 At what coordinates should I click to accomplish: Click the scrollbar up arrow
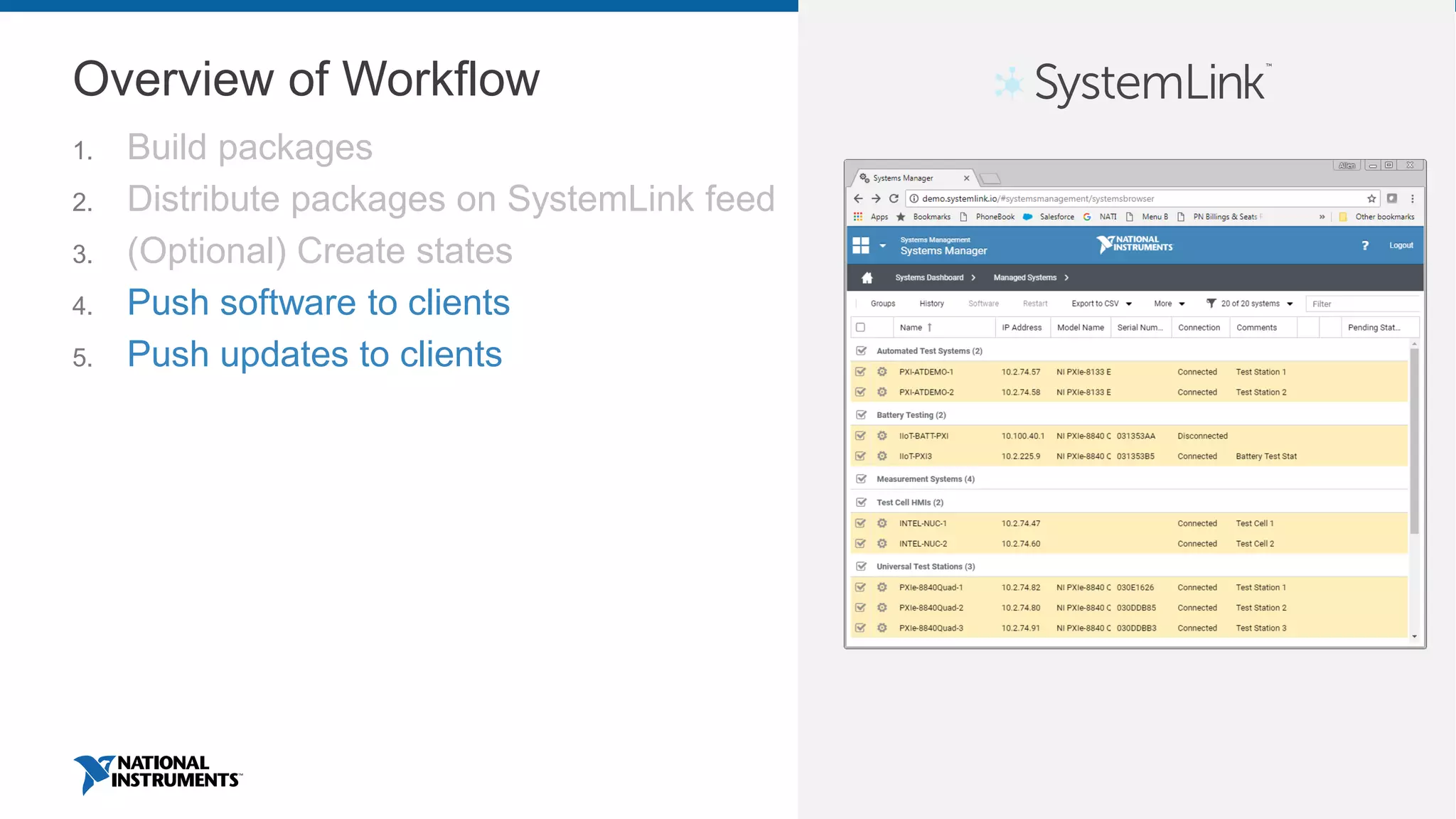point(1414,344)
